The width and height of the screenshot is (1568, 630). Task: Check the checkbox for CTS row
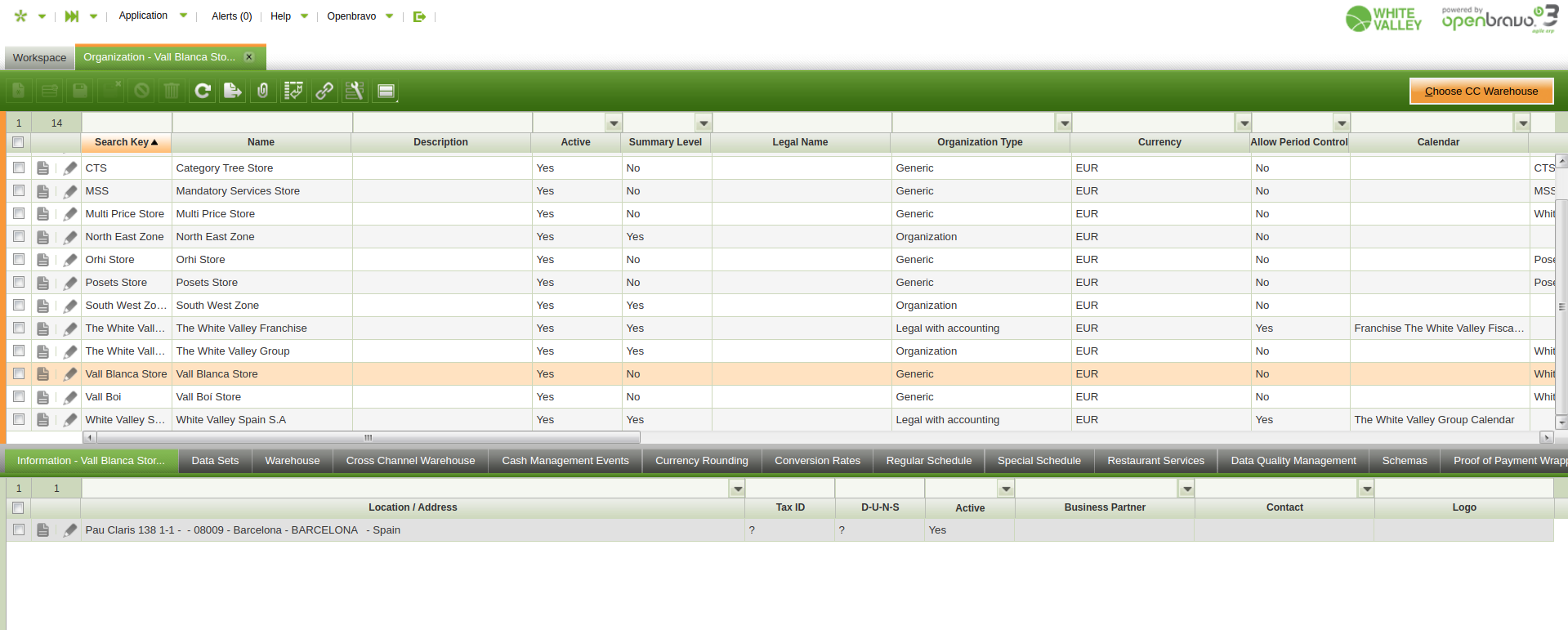(19, 168)
